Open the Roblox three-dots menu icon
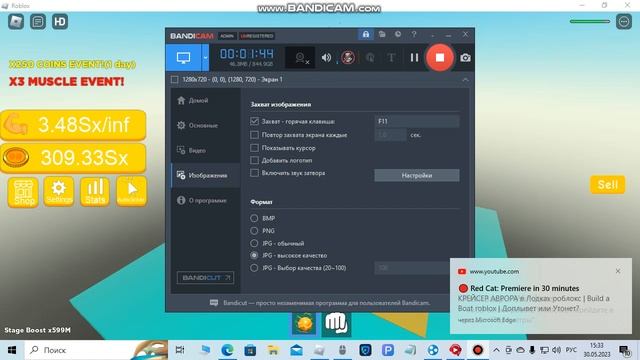The height and width of the screenshot is (360, 640). pyautogui.click(x=624, y=22)
